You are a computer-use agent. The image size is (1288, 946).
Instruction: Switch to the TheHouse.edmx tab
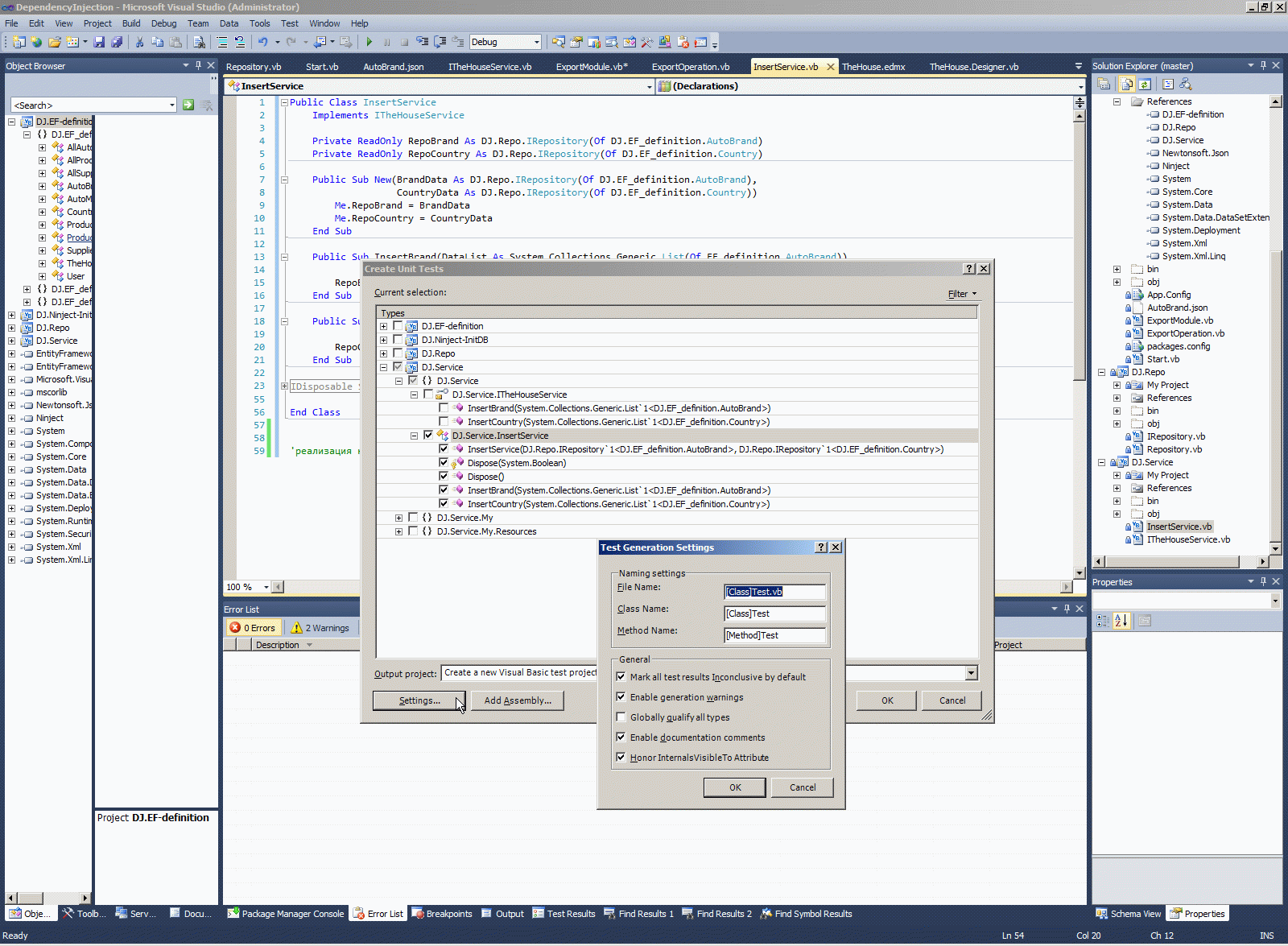873,67
